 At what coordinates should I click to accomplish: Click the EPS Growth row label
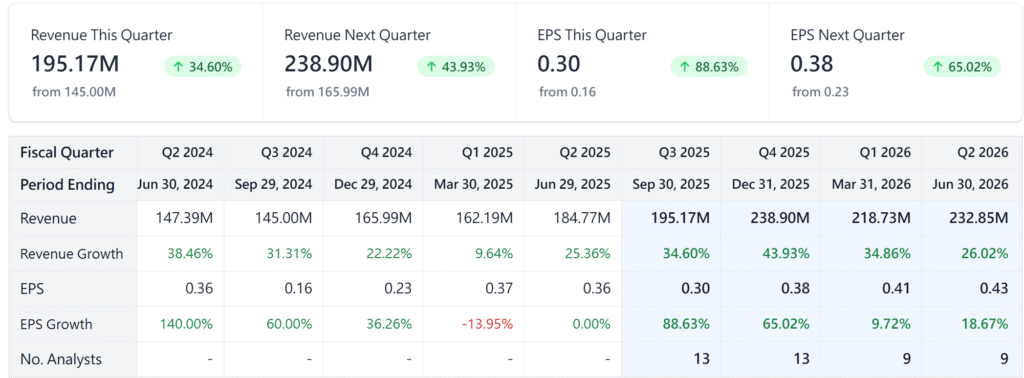pyautogui.click(x=56, y=324)
